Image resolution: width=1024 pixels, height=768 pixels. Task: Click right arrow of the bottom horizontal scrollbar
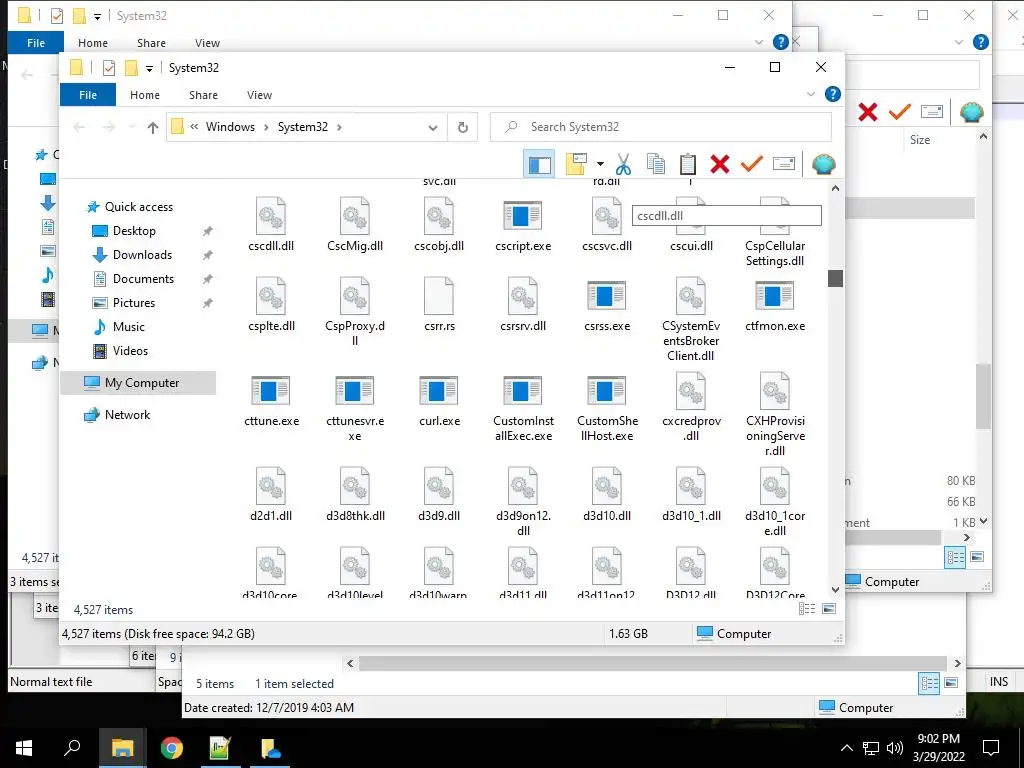[x=957, y=664]
